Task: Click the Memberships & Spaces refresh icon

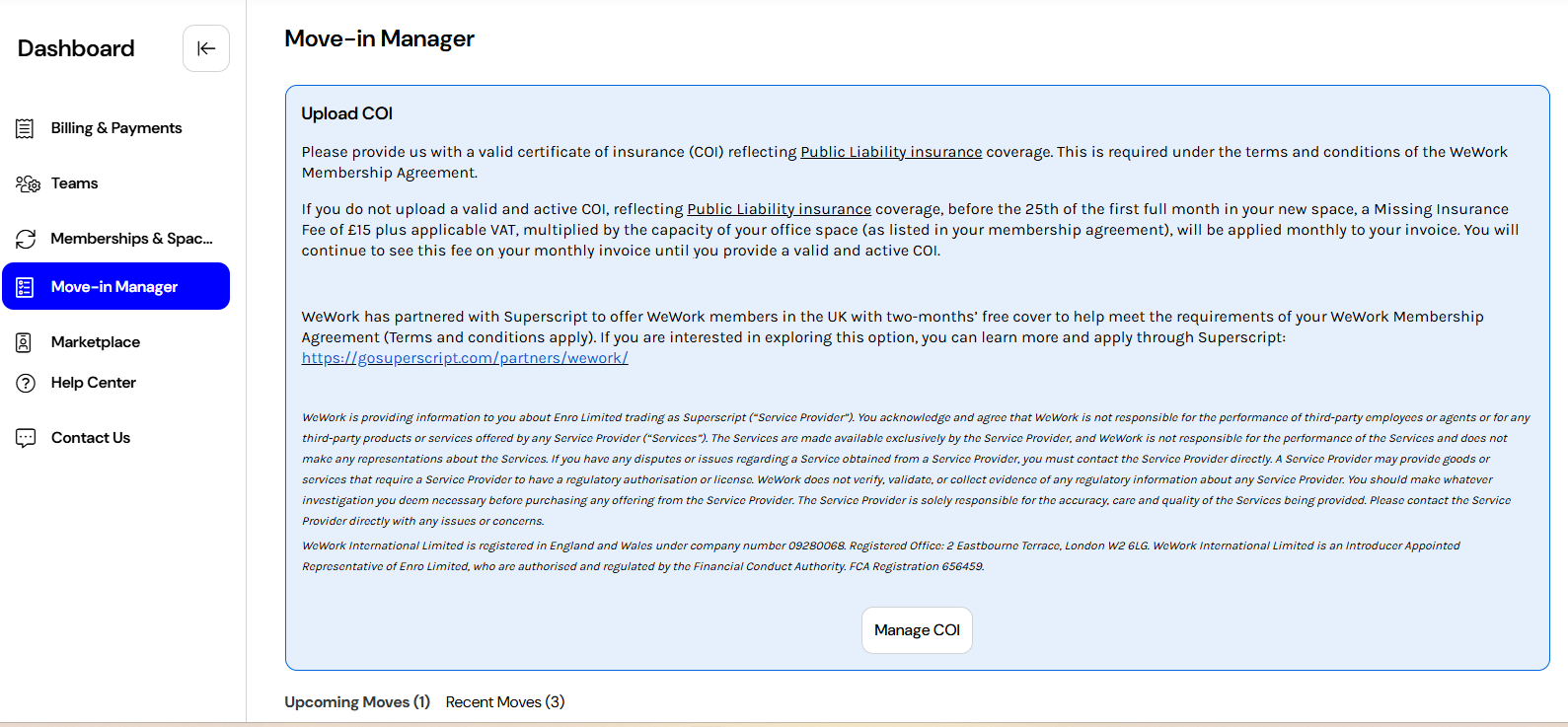Action: click(26, 239)
